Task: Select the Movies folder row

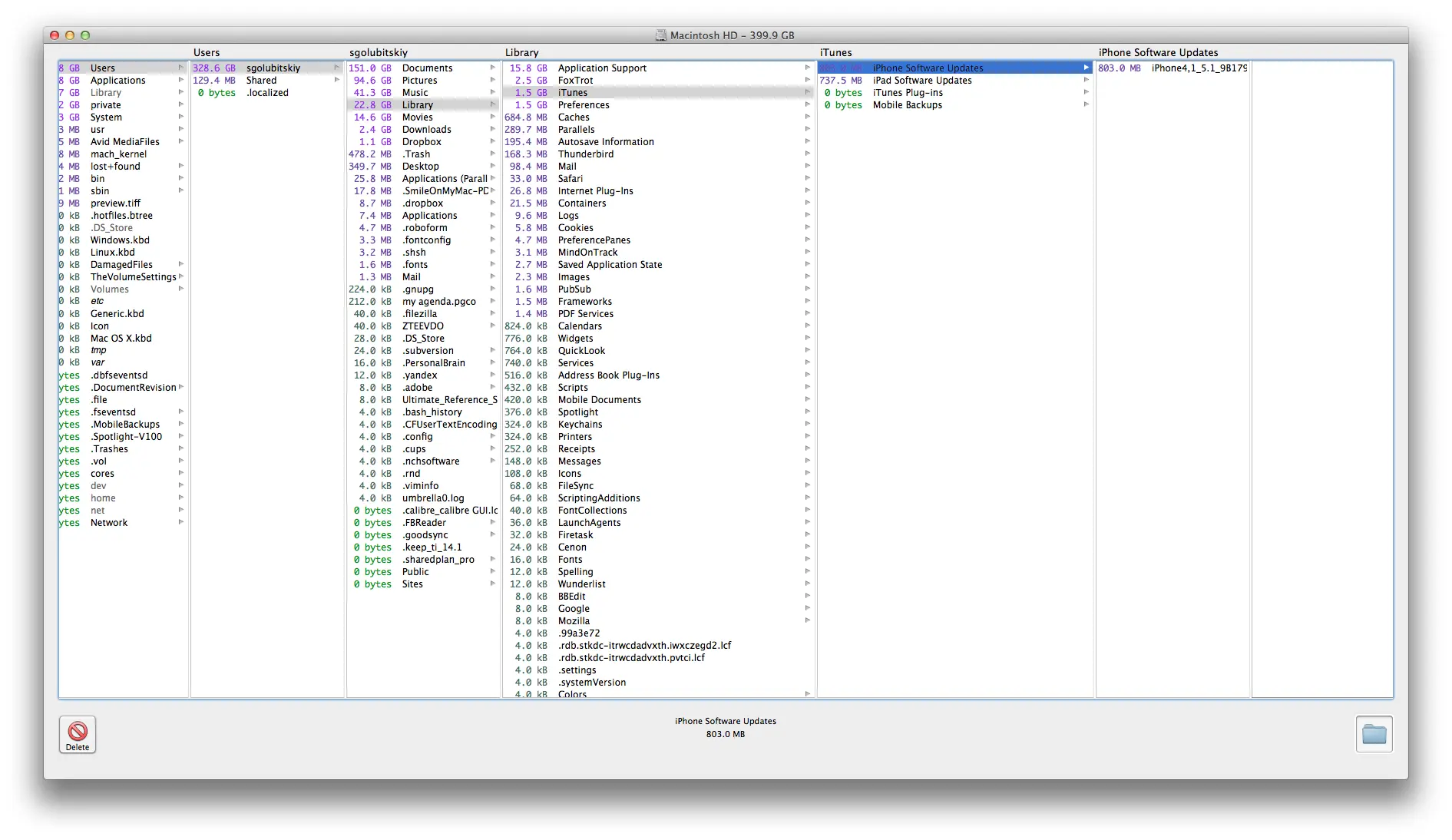Action: tap(423, 117)
